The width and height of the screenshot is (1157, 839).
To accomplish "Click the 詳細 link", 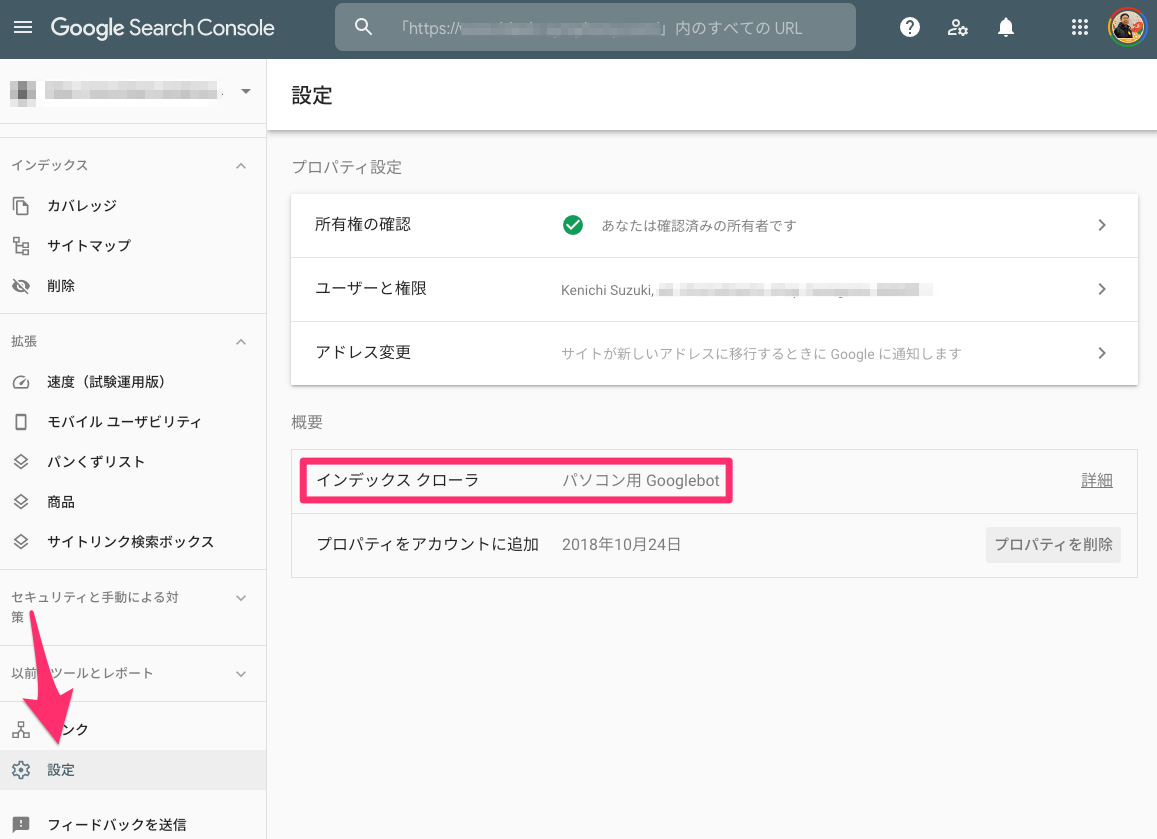I will click(1096, 480).
